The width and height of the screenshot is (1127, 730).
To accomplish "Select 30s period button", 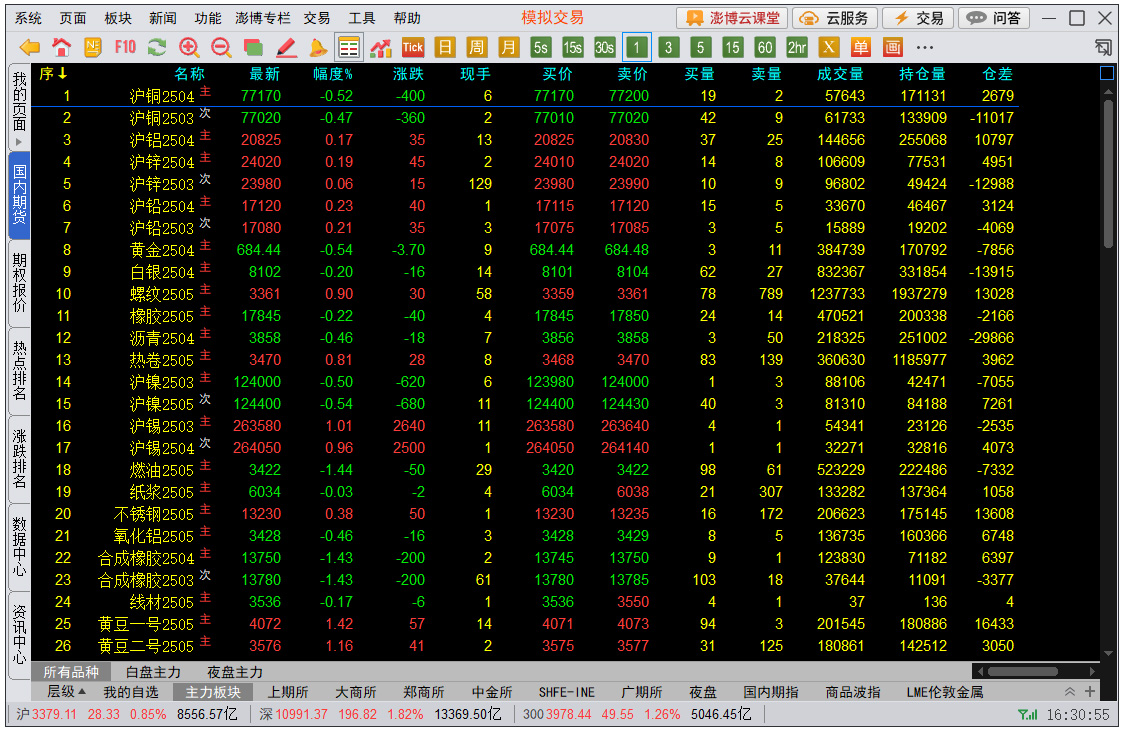I will click(604, 48).
